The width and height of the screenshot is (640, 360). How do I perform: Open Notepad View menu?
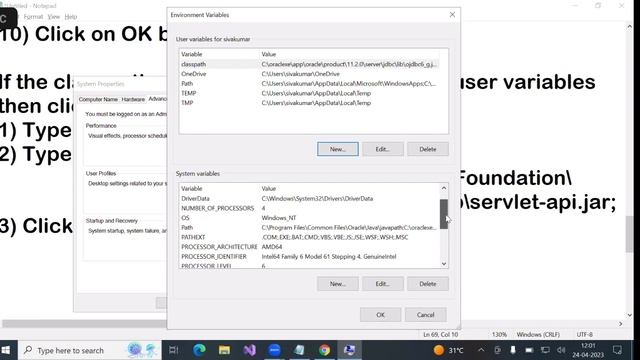click(x=53, y=17)
